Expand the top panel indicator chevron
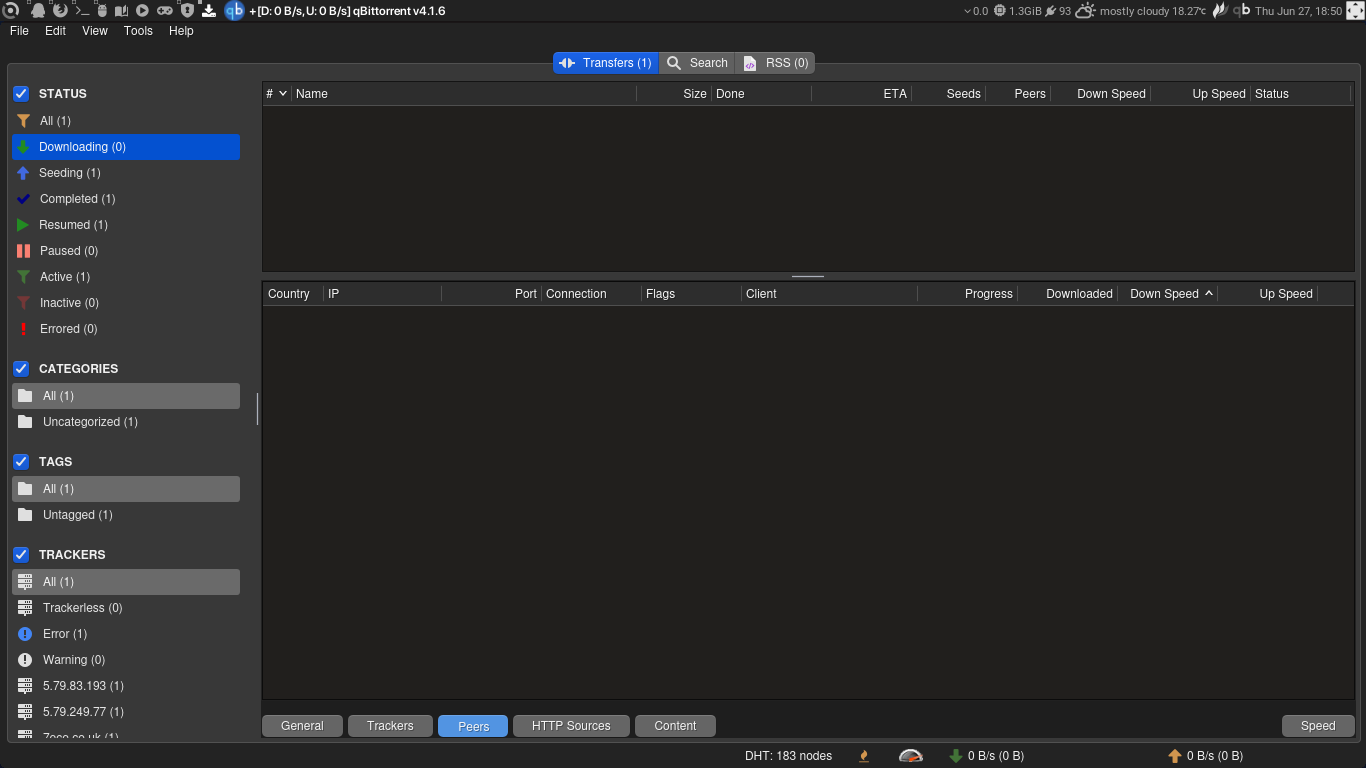The width and height of the screenshot is (1366, 768). click(x=968, y=11)
